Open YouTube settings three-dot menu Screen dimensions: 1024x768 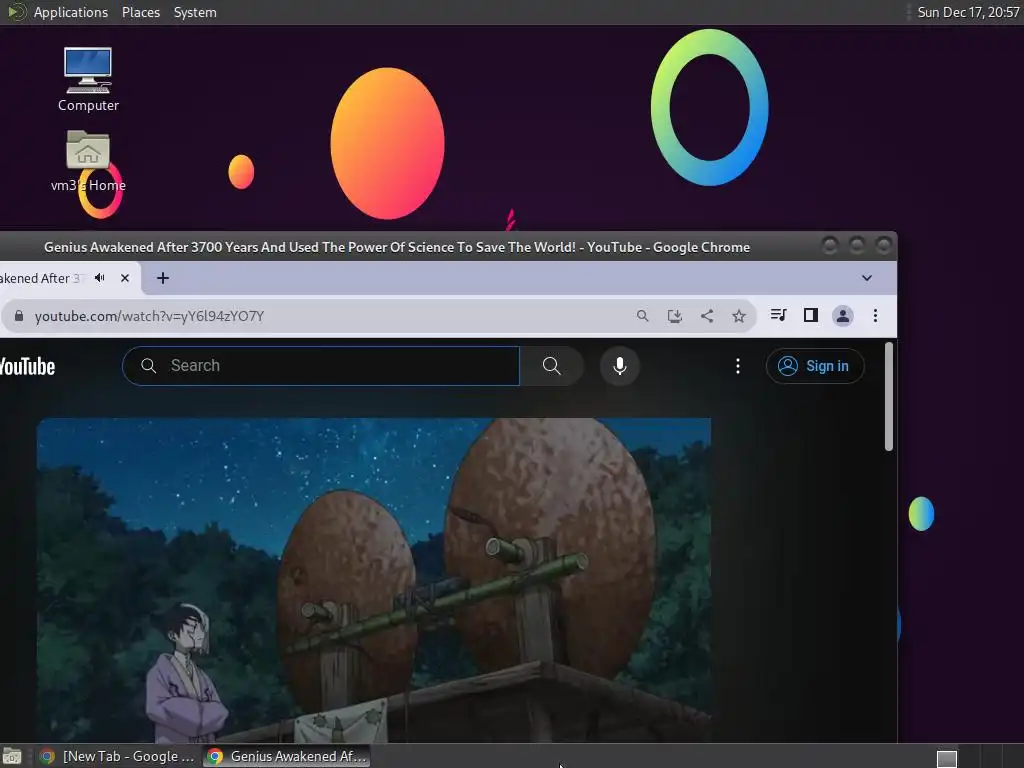tap(738, 366)
